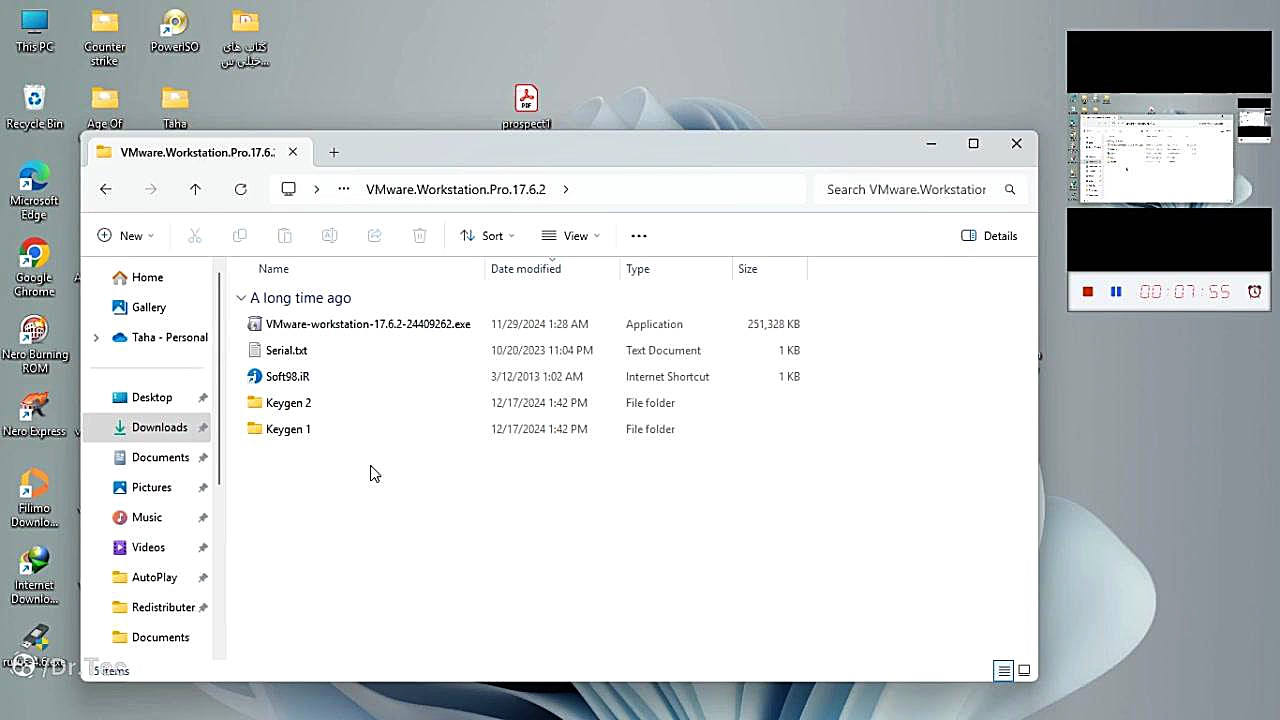Sort by Type column header
The image size is (1280, 720).
coord(638,269)
